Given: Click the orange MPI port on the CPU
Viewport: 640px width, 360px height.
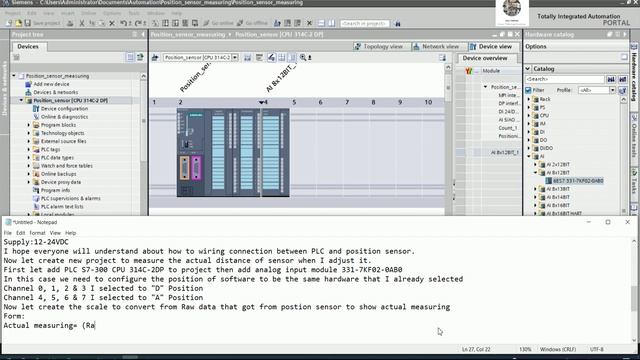Looking at the screenshot, I should click(184, 168).
